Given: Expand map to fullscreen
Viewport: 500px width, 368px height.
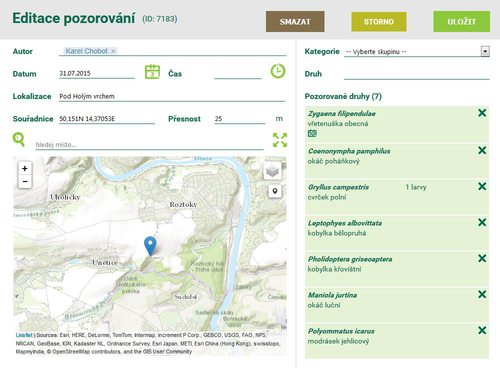Looking at the screenshot, I should (280, 140).
